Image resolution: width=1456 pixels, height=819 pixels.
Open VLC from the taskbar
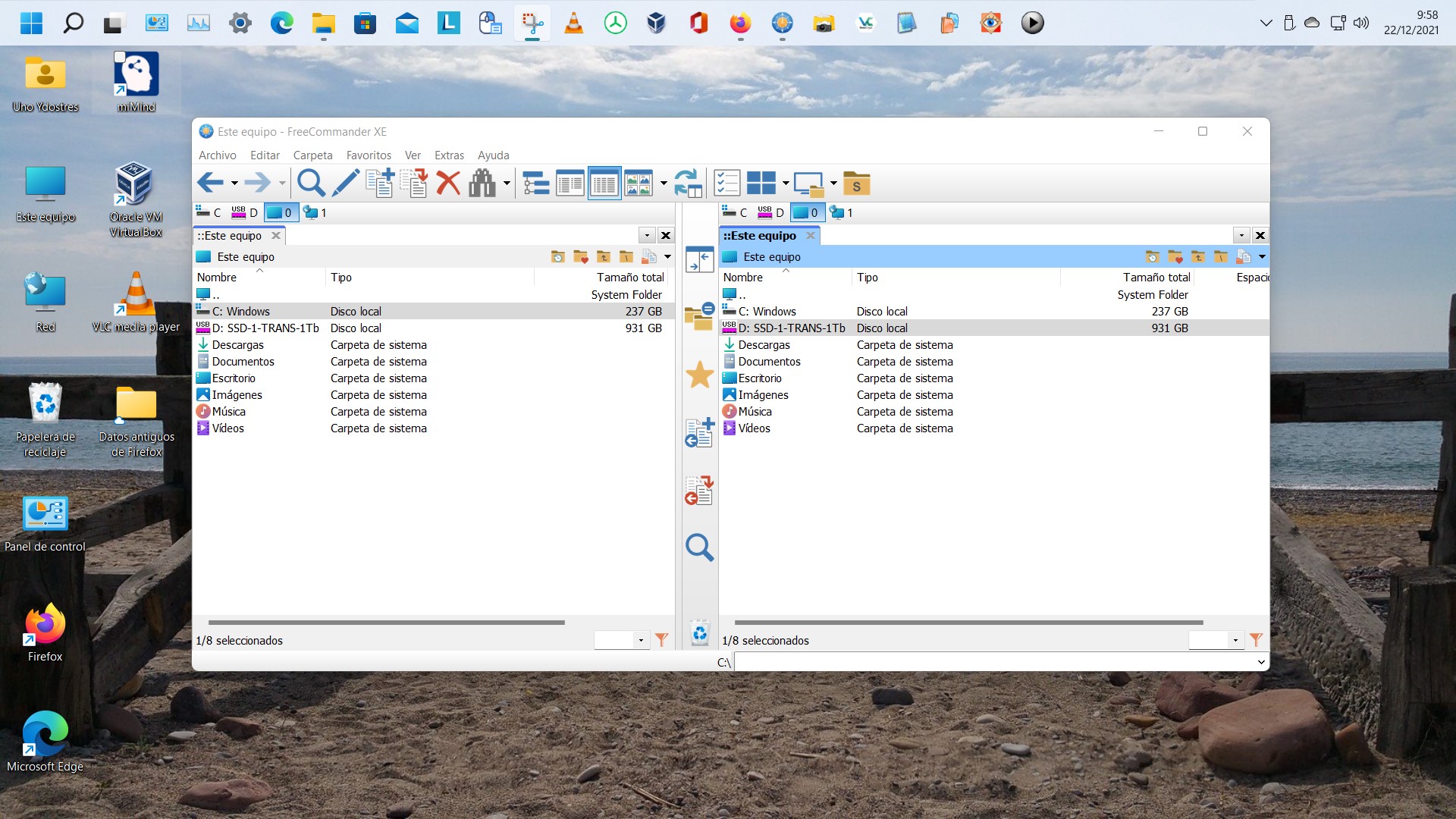point(574,23)
